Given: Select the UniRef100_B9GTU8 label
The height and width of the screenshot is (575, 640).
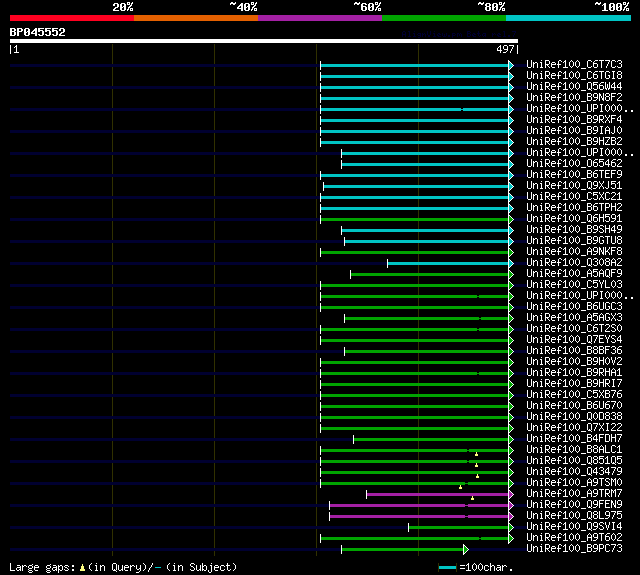Looking at the screenshot, I should coord(574,241).
